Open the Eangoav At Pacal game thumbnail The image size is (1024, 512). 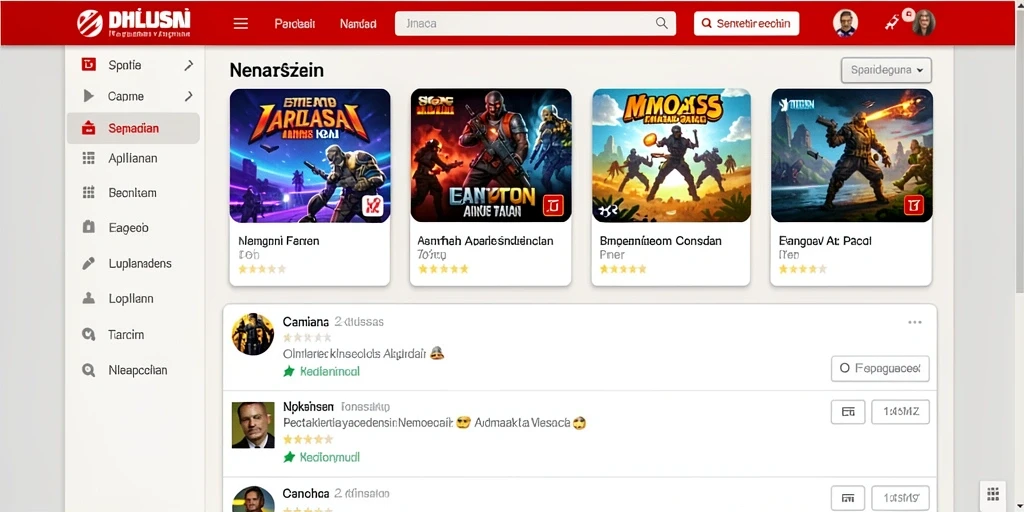[x=852, y=155]
